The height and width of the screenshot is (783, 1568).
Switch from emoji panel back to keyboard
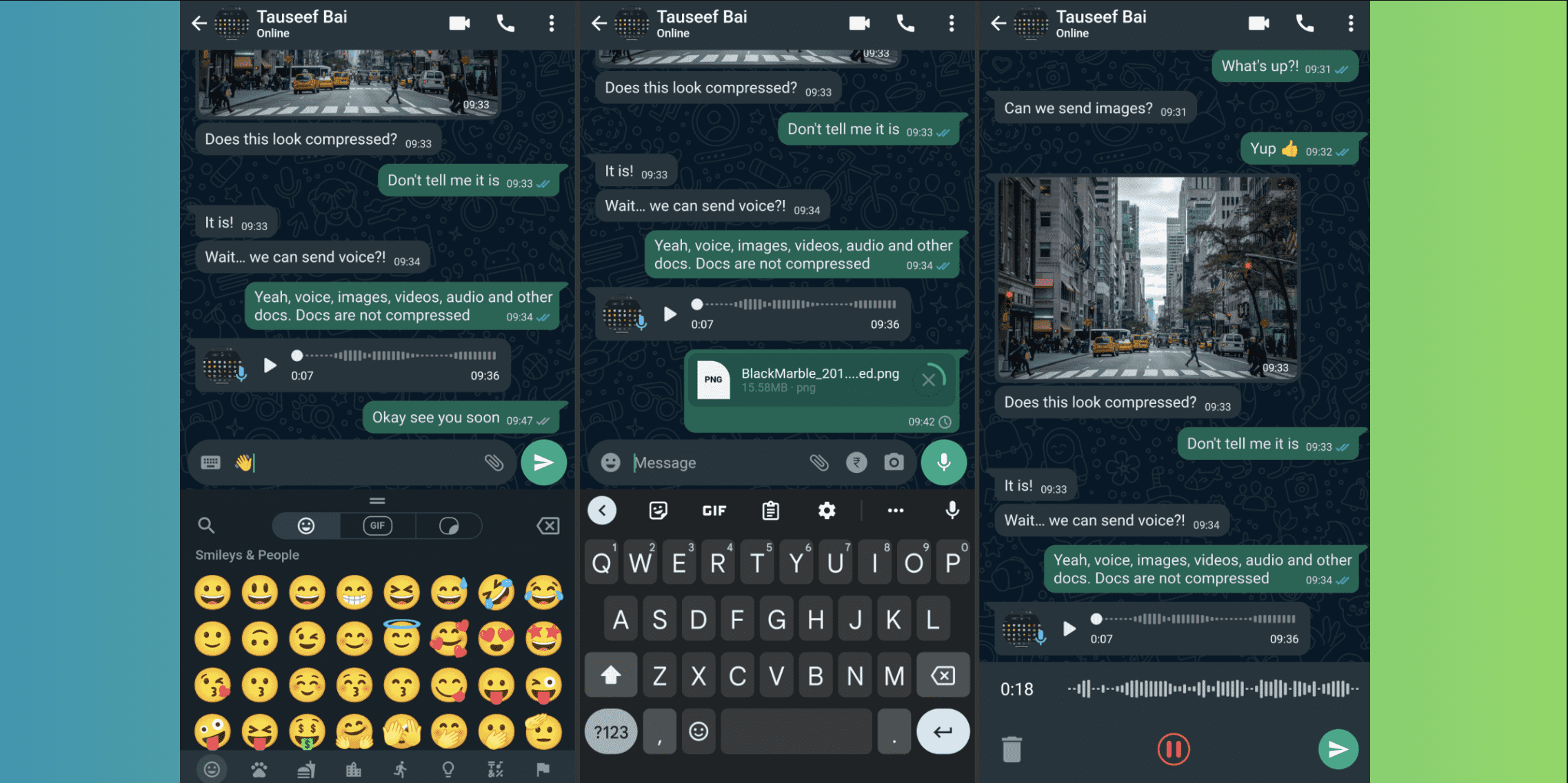coord(210,462)
